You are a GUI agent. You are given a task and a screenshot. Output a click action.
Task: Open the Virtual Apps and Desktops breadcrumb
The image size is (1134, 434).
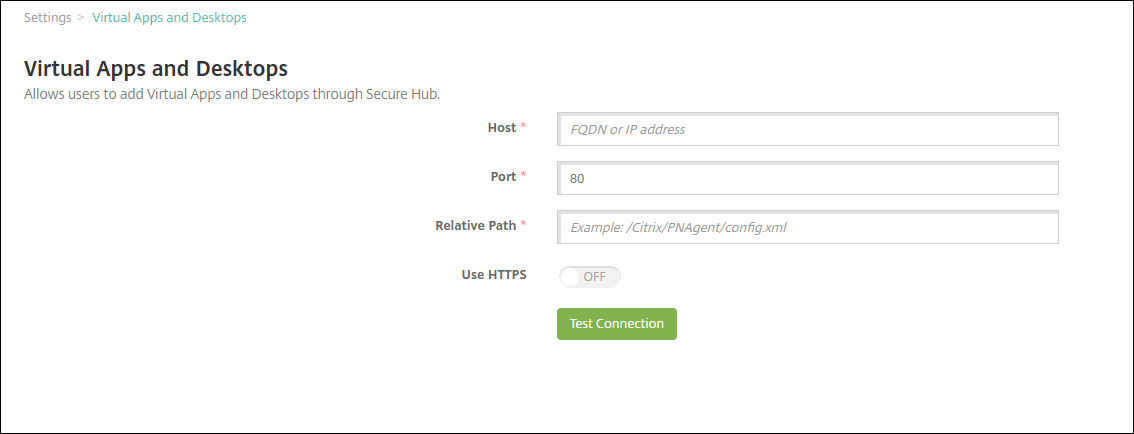(169, 18)
